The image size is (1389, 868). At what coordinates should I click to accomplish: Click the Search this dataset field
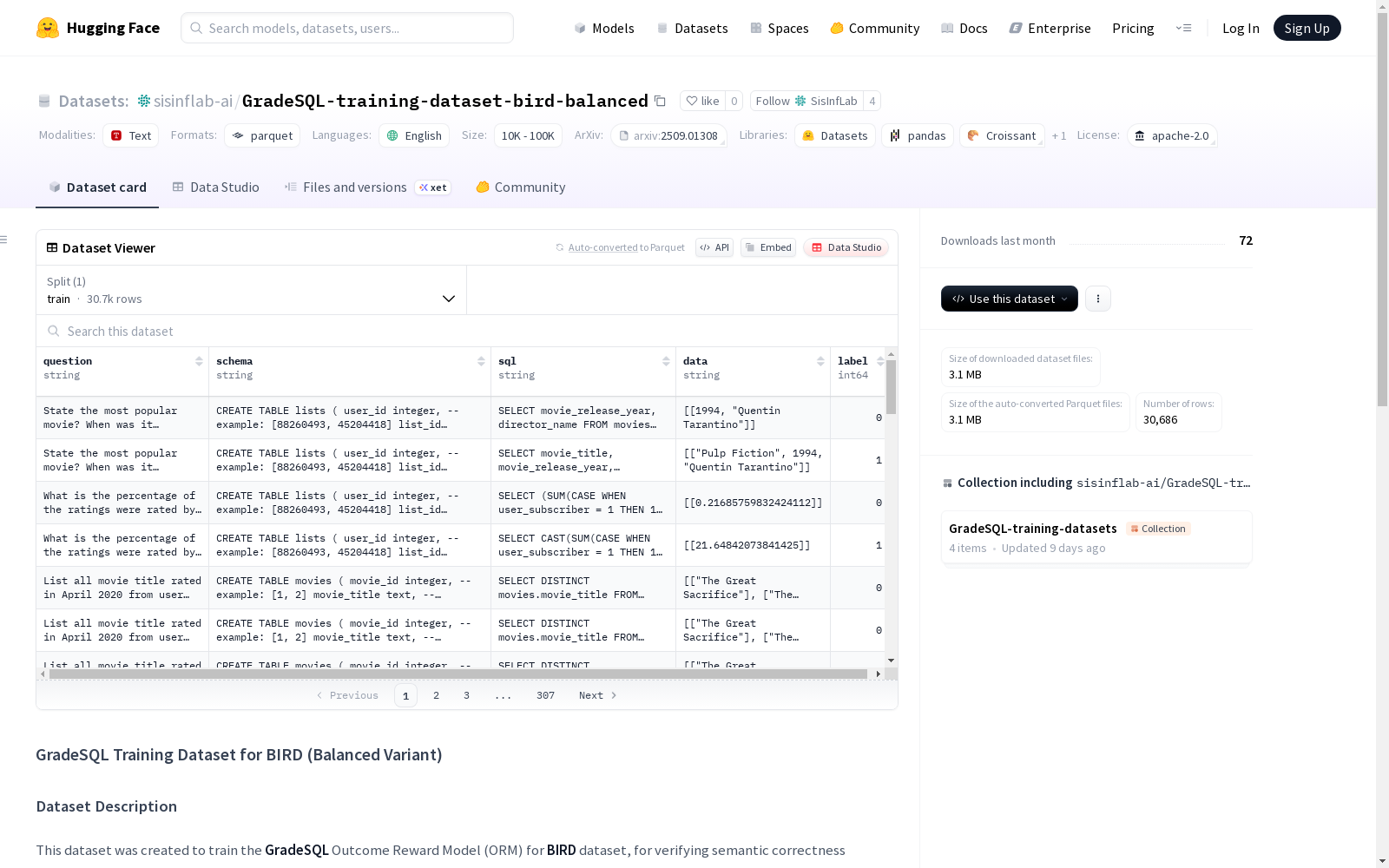pos(467,331)
